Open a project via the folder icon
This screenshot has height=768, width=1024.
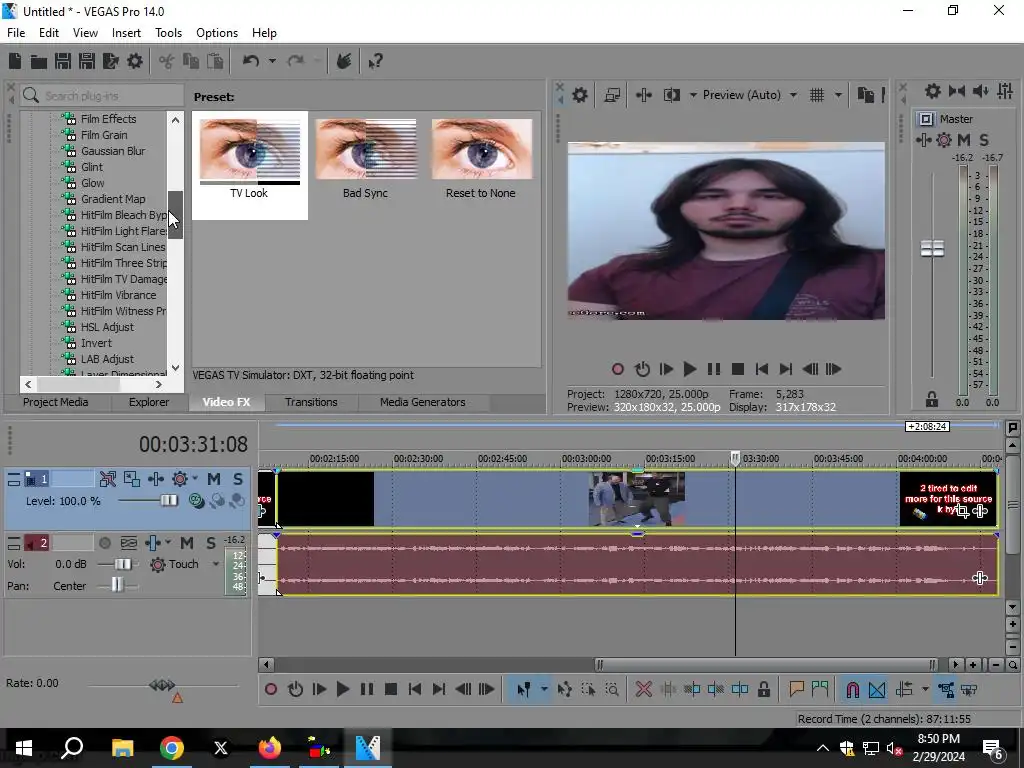click(x=39, y=61)
